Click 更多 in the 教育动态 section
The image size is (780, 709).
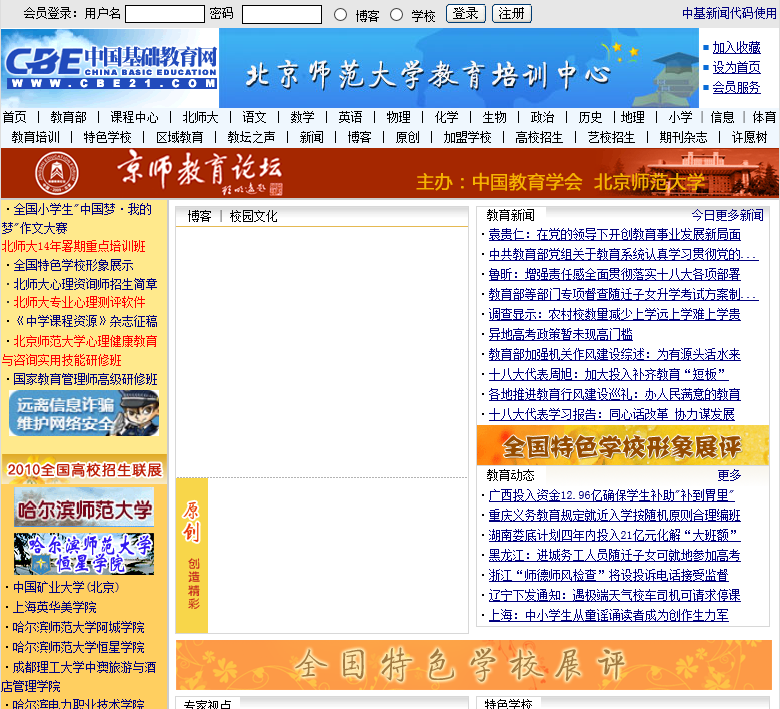pyautogui.click(x=729, y=475)
